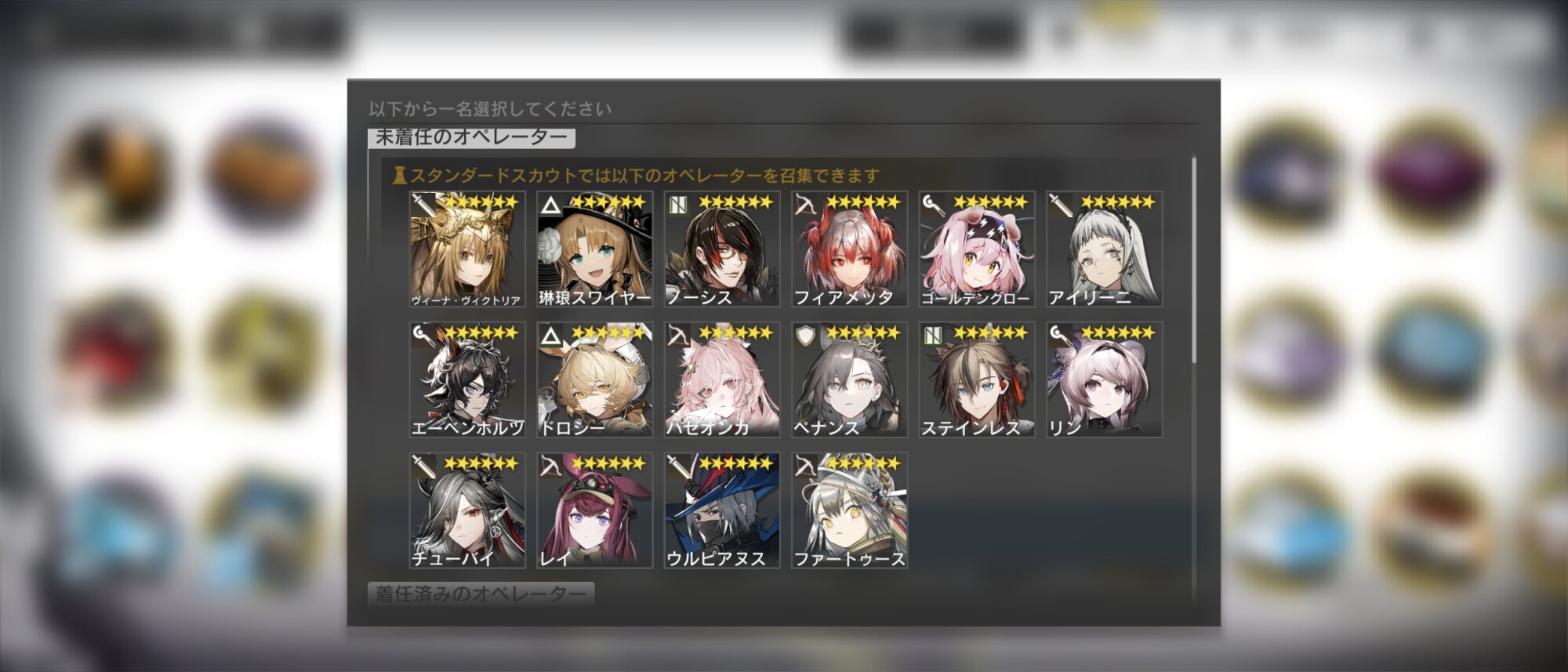Viewport: 1568px width, 672px height.
Task: Choose the ウルピアヌス portrait
Action: (x=722, y=510)
